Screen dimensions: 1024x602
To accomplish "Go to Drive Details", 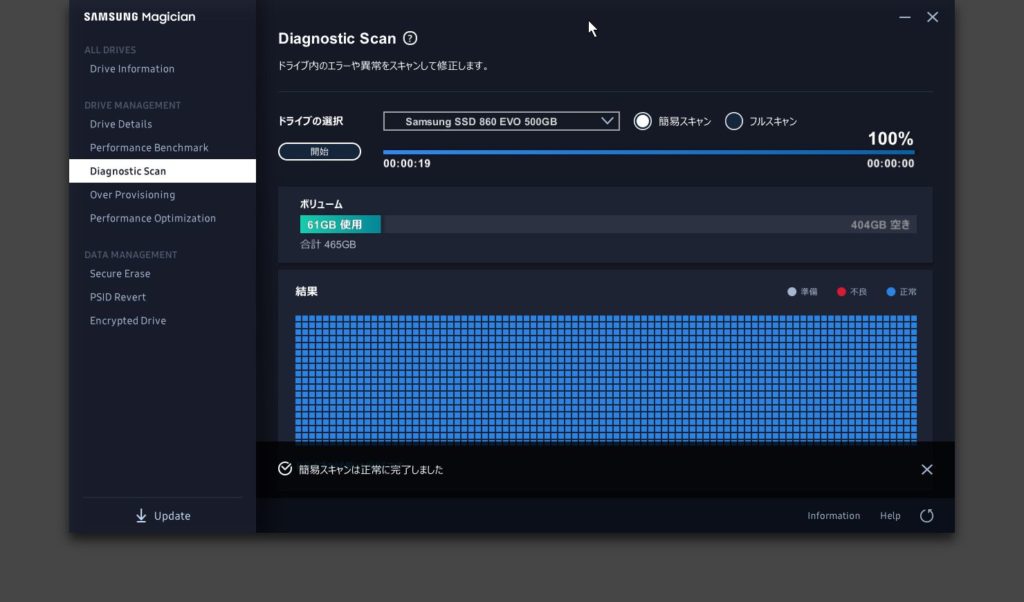I will point(121,124).
